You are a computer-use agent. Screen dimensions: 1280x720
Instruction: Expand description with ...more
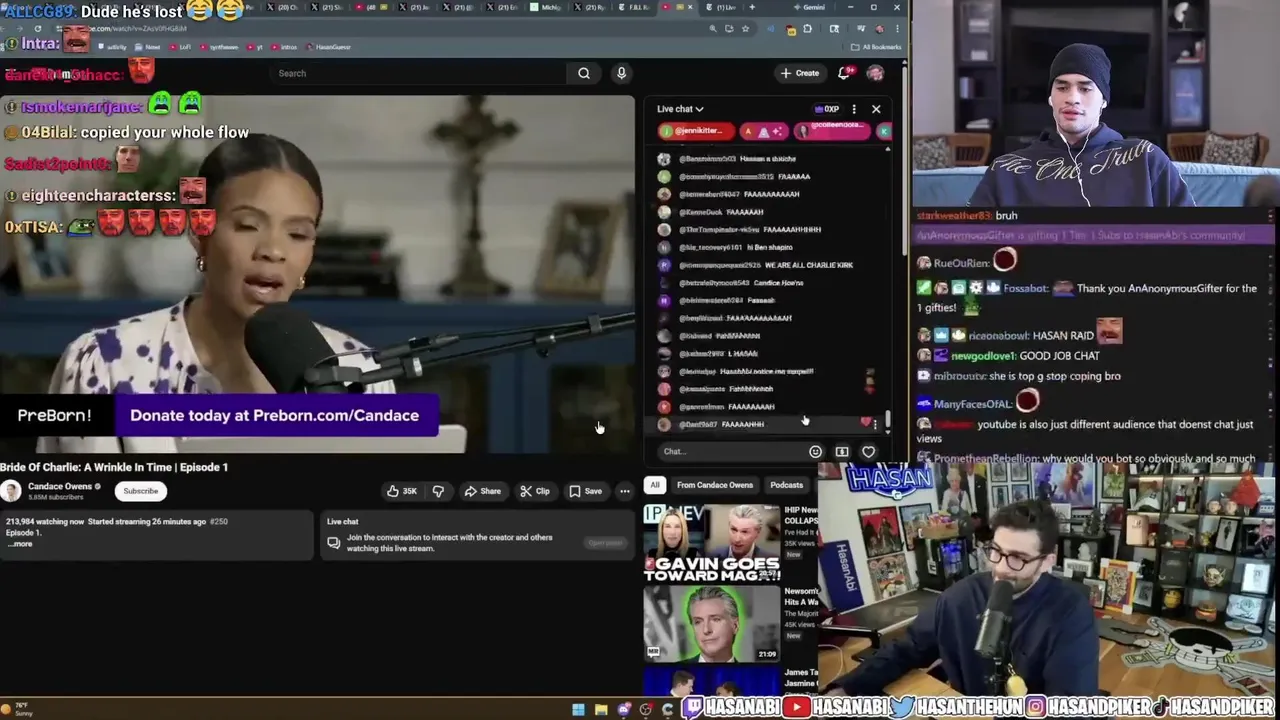pyautogui.click(x=21, y=544)
